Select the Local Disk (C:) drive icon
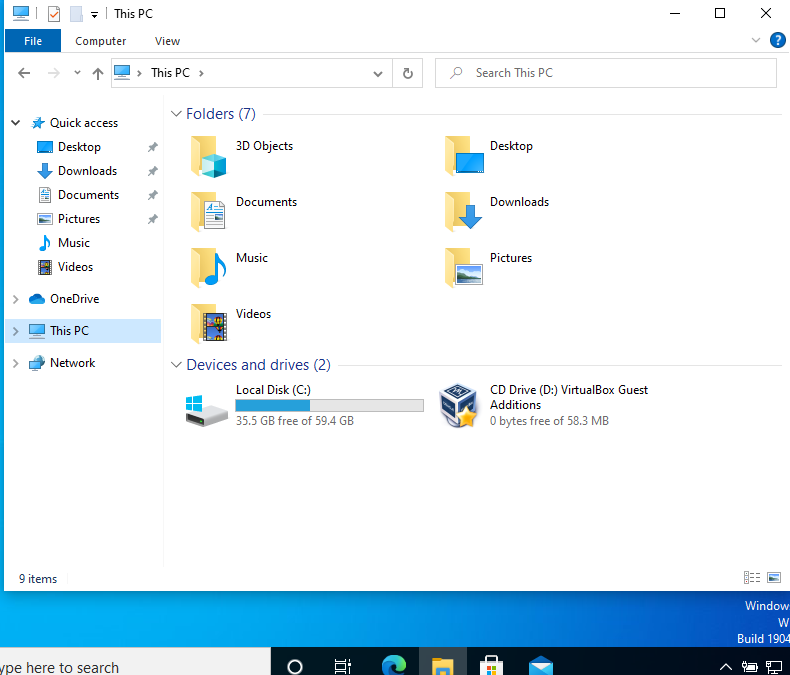Screen dimensions: 790x675 click(x=207, y=411)
